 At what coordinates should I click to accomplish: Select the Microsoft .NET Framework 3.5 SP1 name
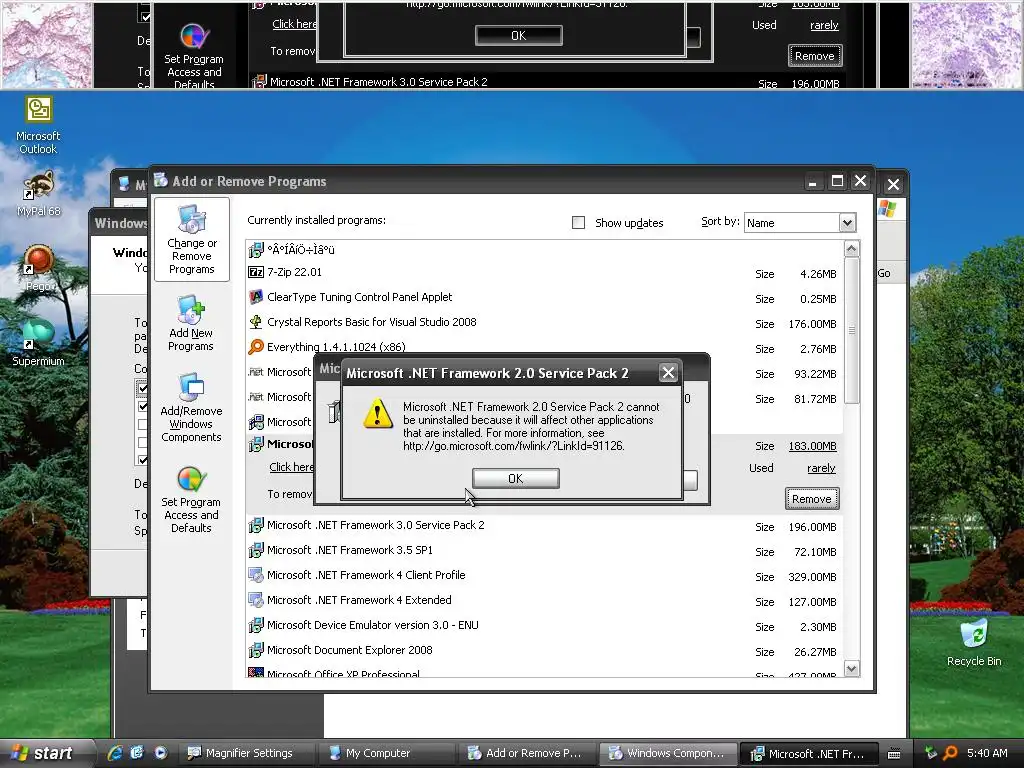click(349, 550)
